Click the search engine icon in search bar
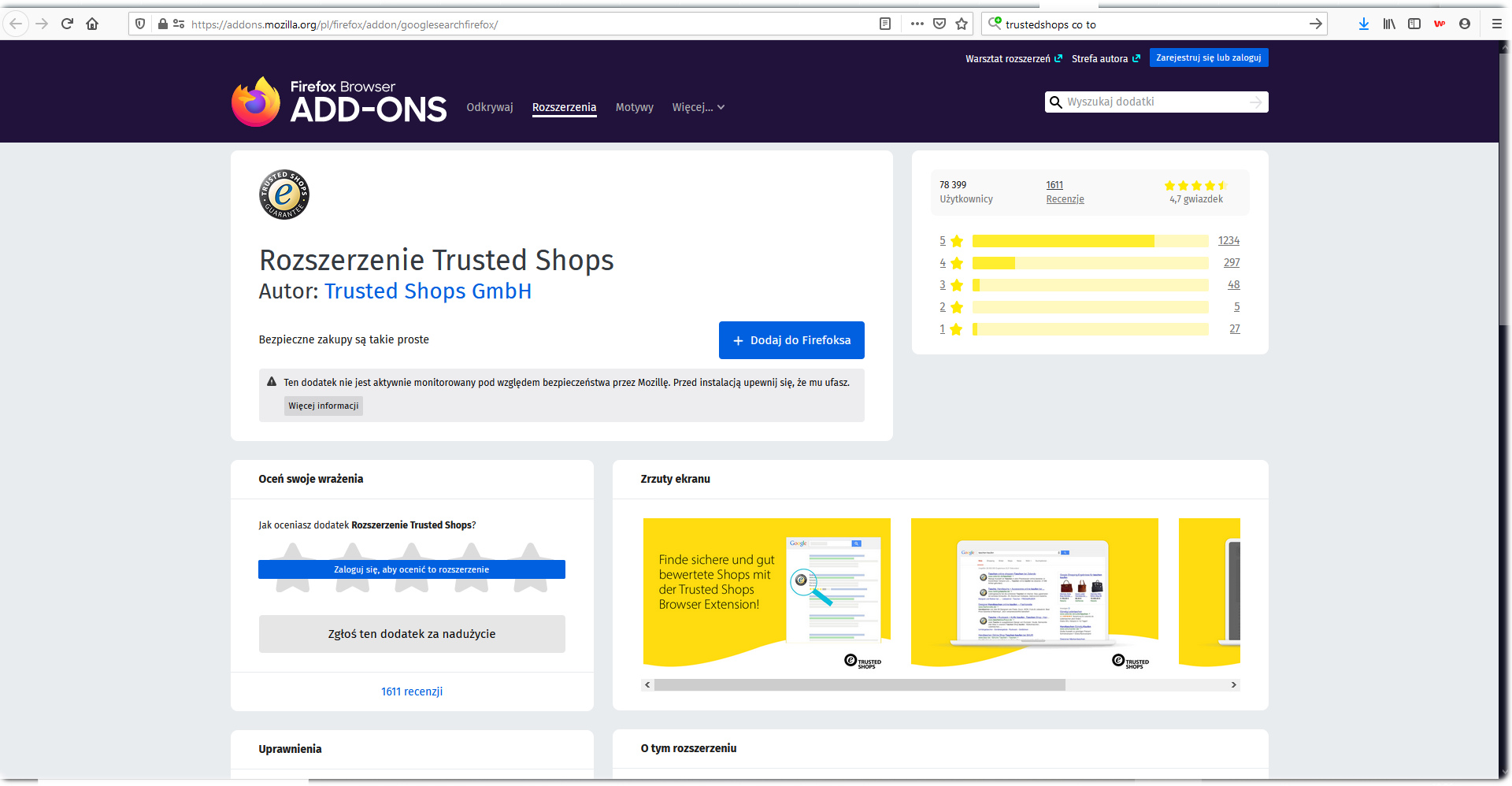 coord(995,24)
